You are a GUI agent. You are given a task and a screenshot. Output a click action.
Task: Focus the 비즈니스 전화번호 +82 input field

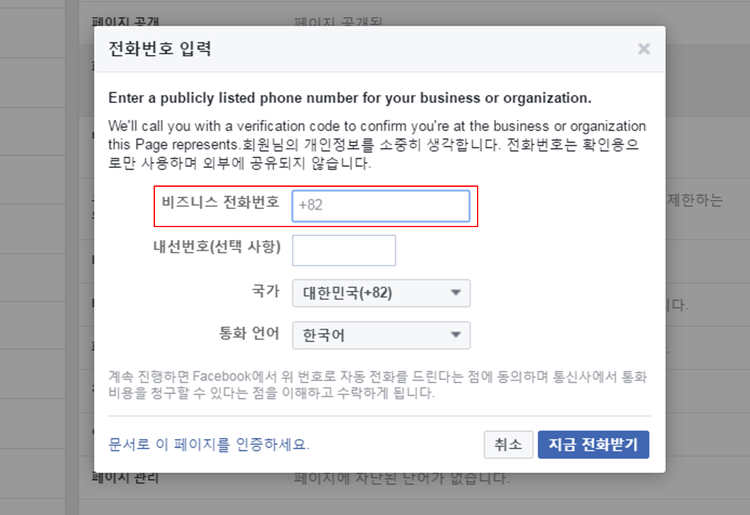pyautogui.click(x=381, y=206)
